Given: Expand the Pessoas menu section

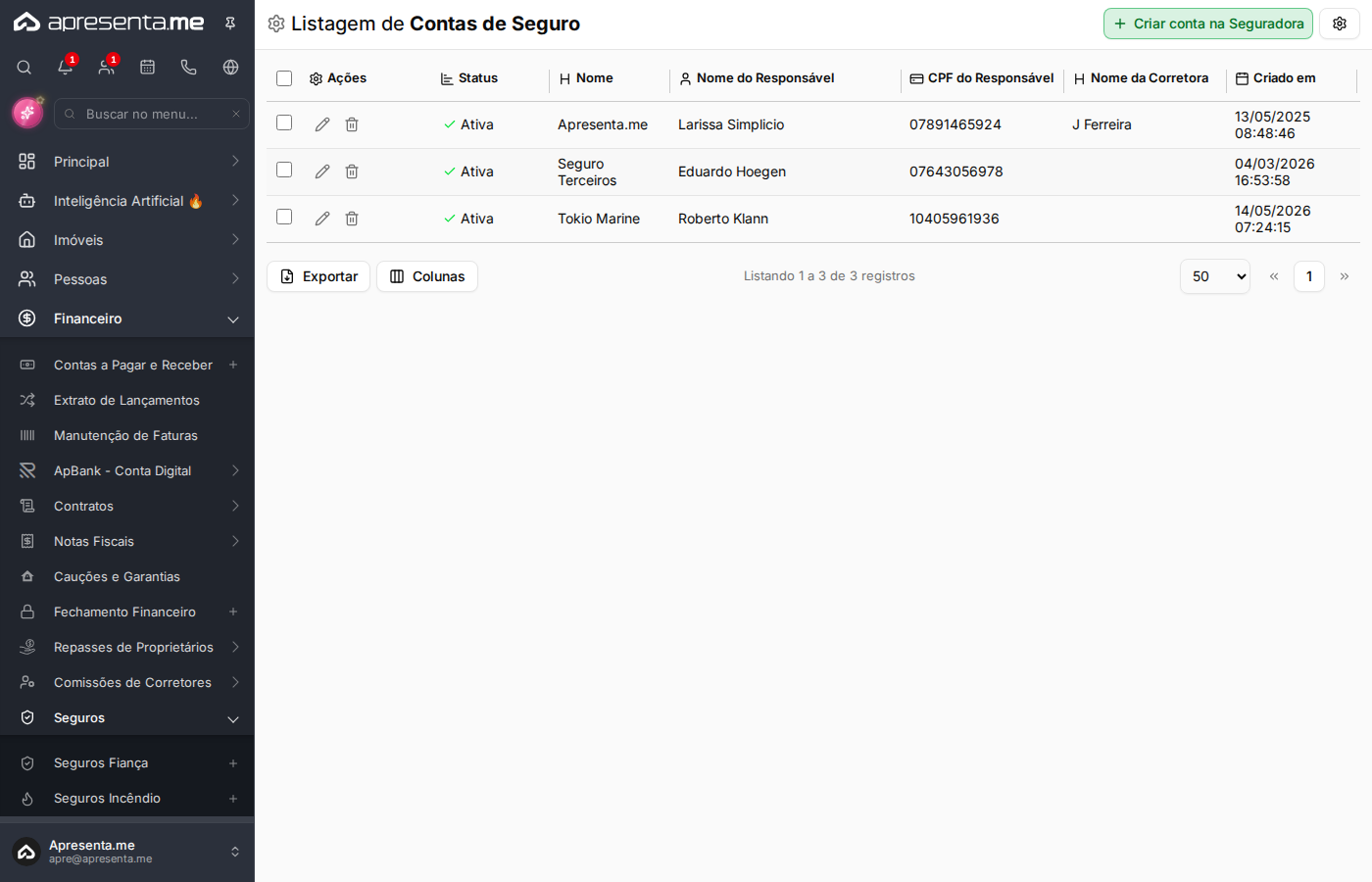Looking at the screenshot, I should pyautogui.click(x=127, y=279).
